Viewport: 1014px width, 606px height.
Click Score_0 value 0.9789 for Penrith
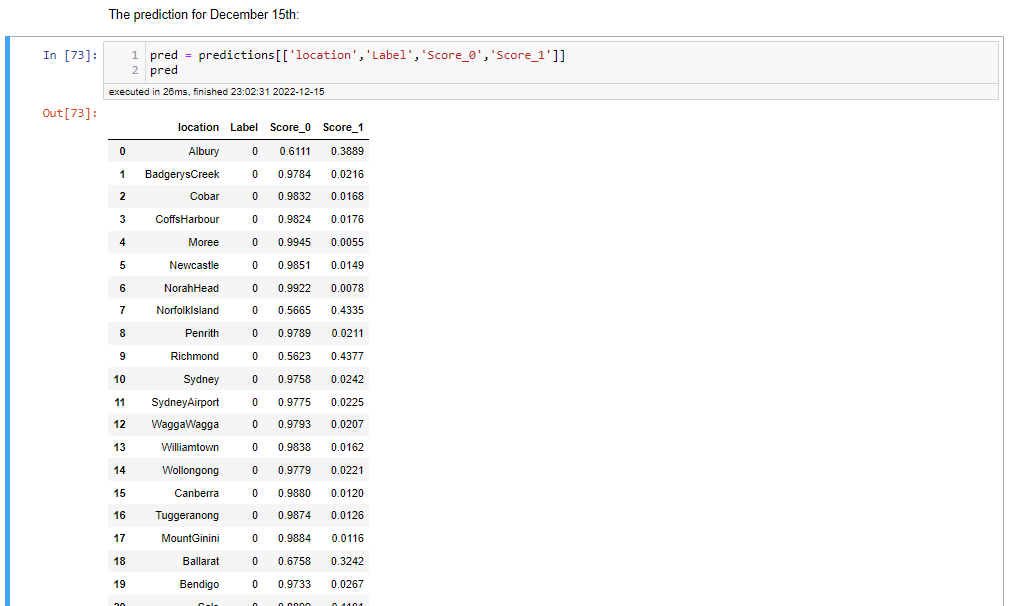pyautogui.click(x=294, y=334)
